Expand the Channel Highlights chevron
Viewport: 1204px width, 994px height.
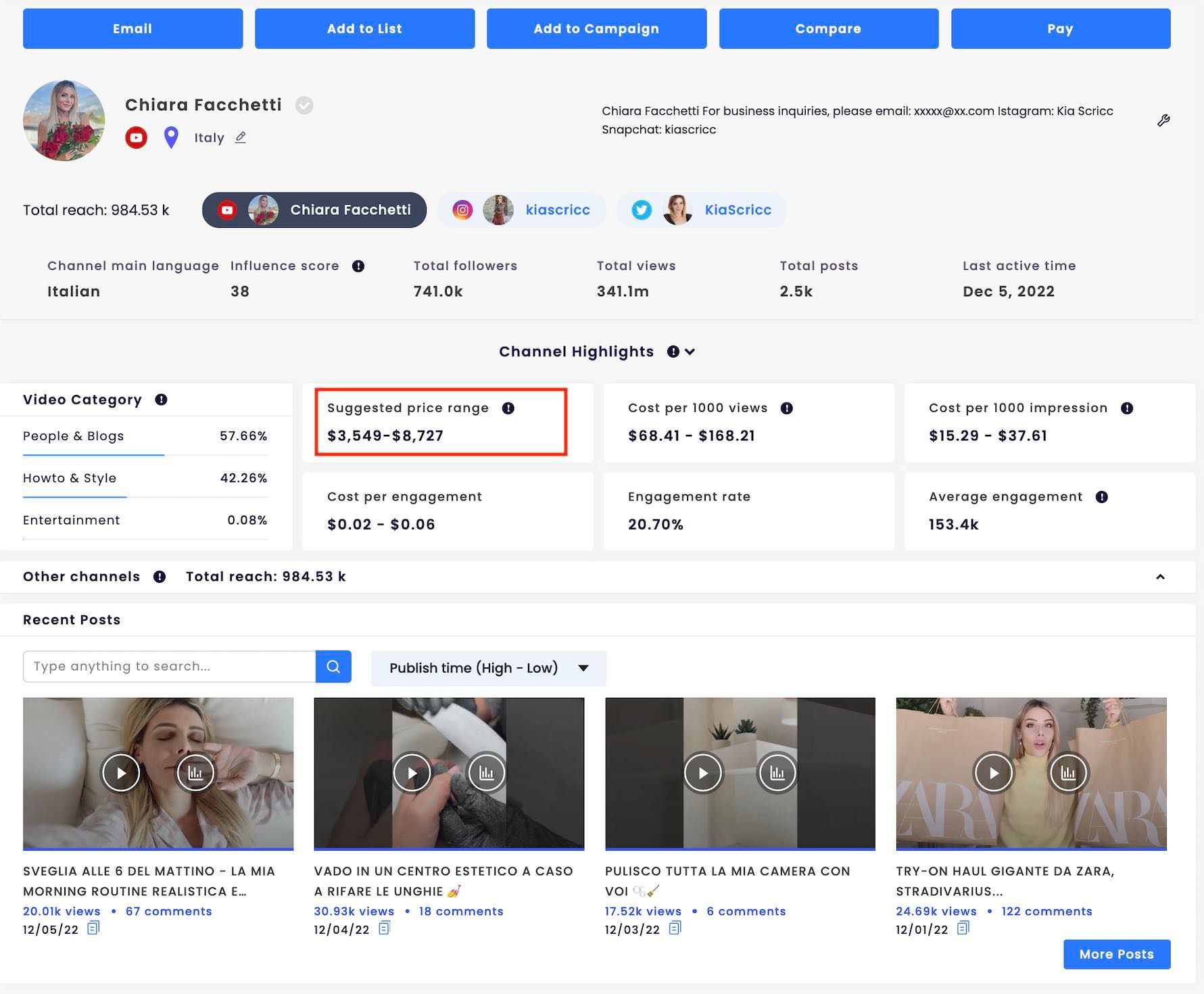click(690, 352)
